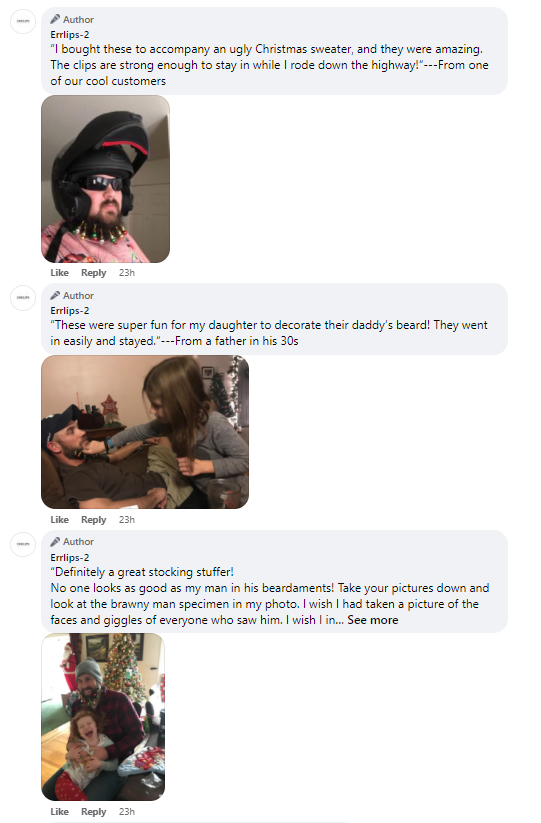Reply to the ugly Christmas sweater comment
541x823 pixels.
tap(93, 273)
